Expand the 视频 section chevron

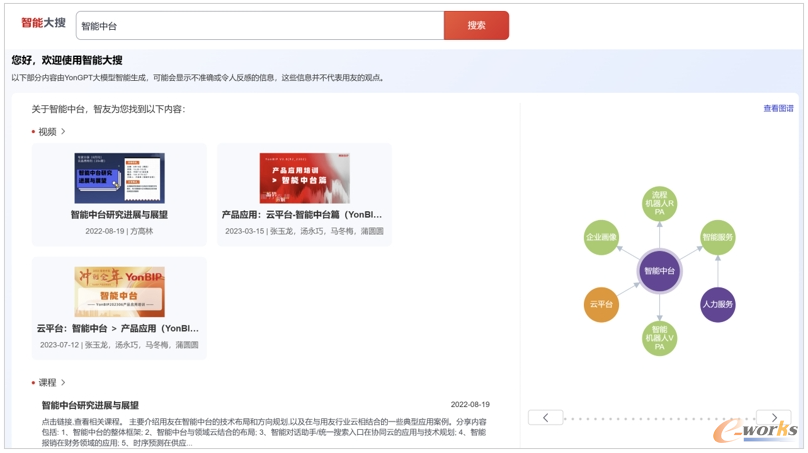point(63,131)
